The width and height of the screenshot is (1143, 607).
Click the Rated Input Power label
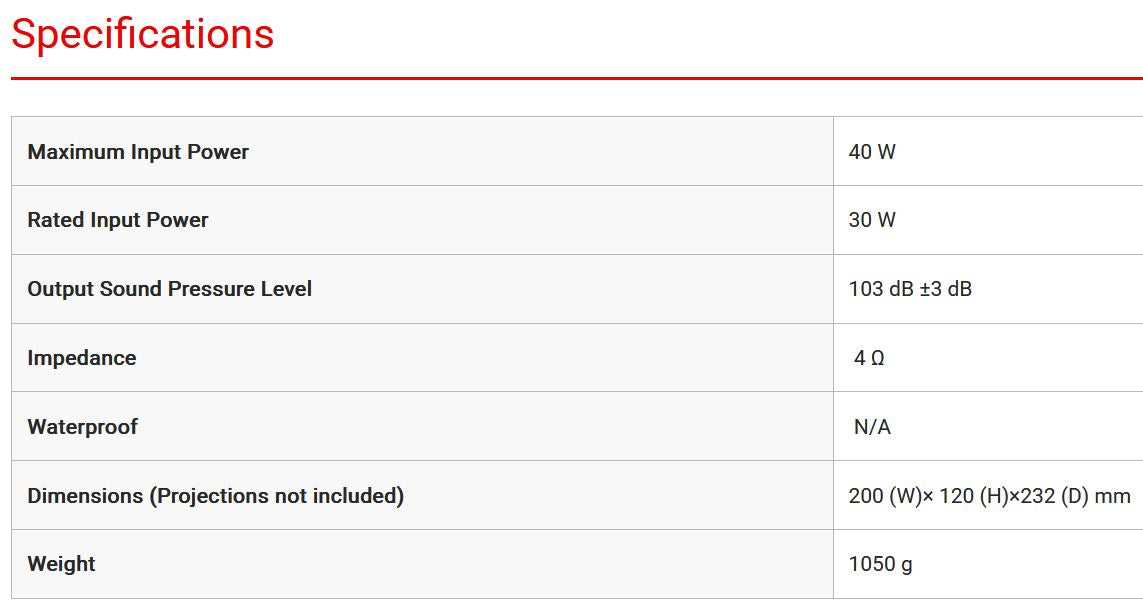point(118,220)
